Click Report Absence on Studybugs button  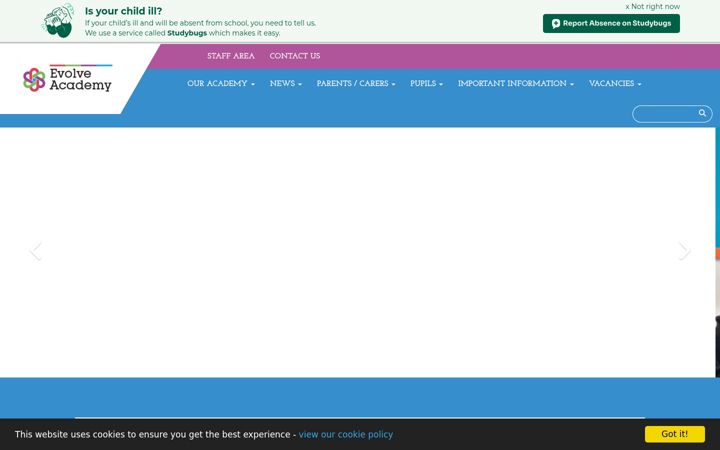(611, 23)
